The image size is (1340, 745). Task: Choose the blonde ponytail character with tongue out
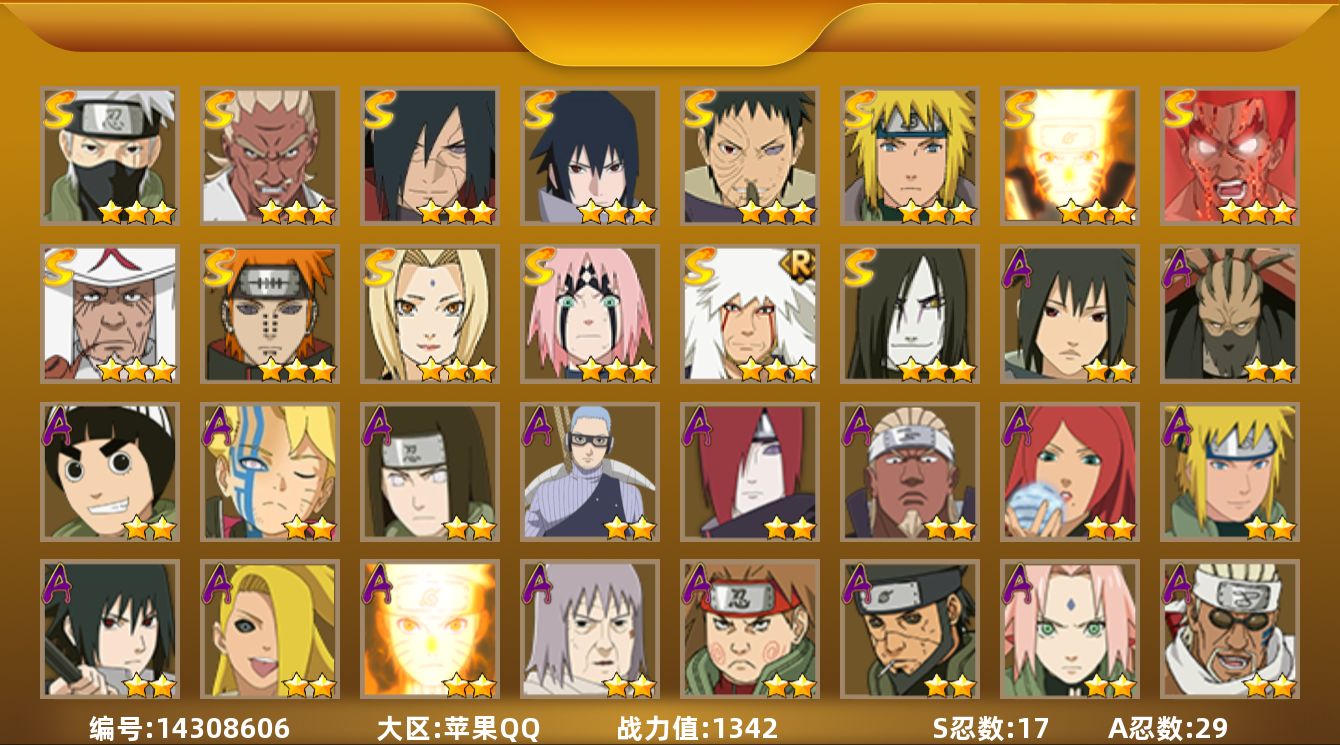point(270,630)
